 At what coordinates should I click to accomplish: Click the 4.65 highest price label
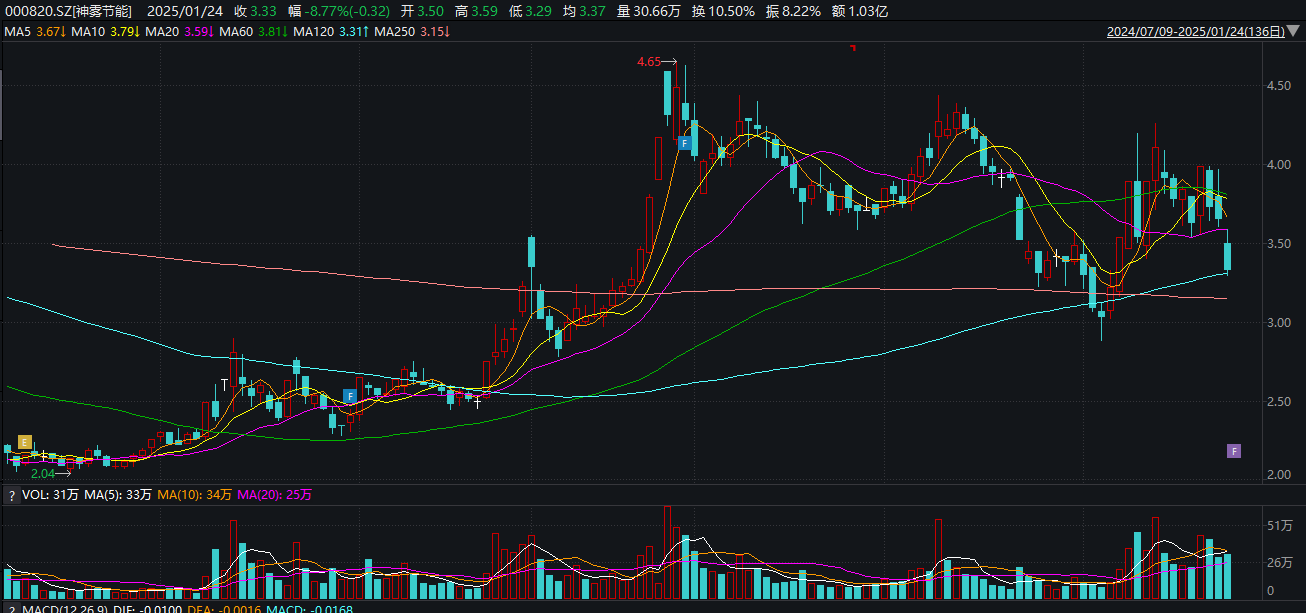click(649, 62)
